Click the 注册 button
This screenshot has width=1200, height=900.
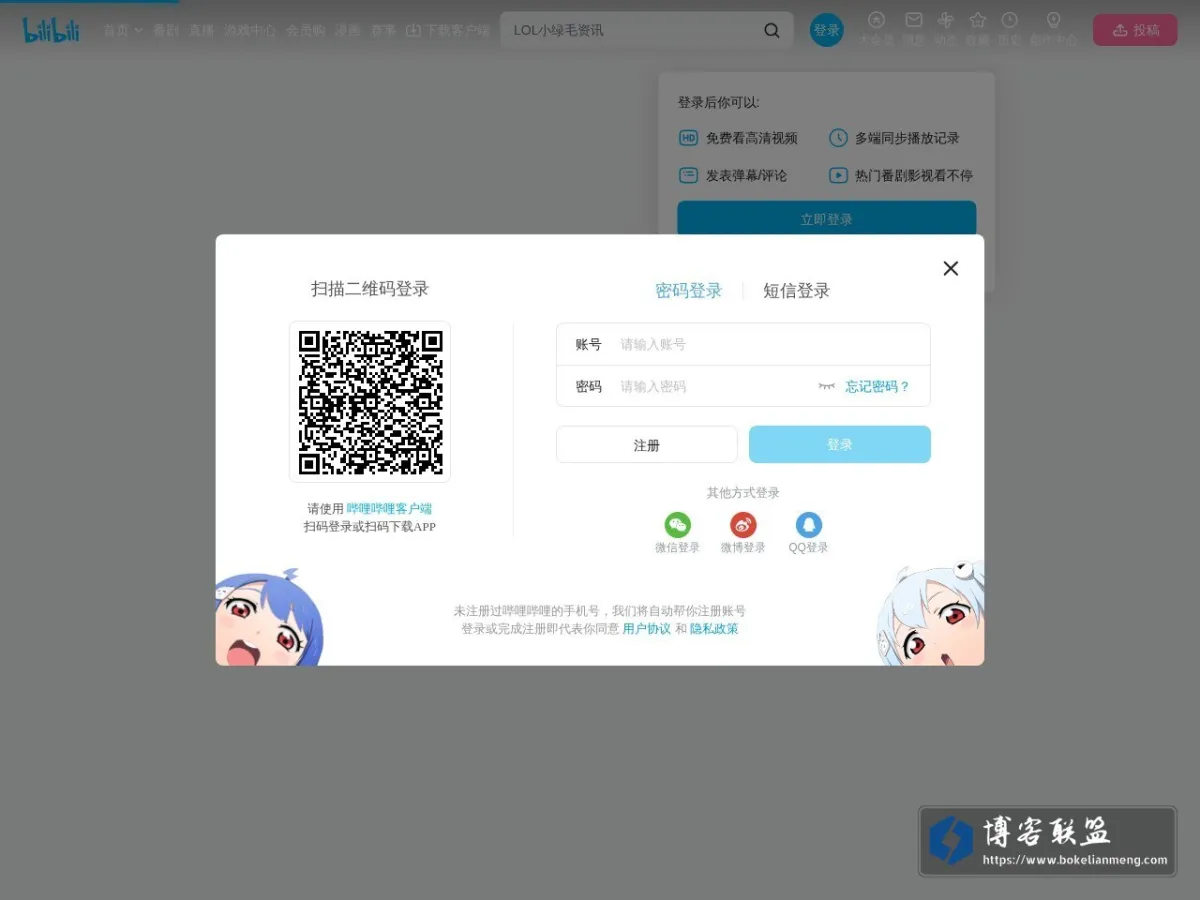[x=647, y=445]
